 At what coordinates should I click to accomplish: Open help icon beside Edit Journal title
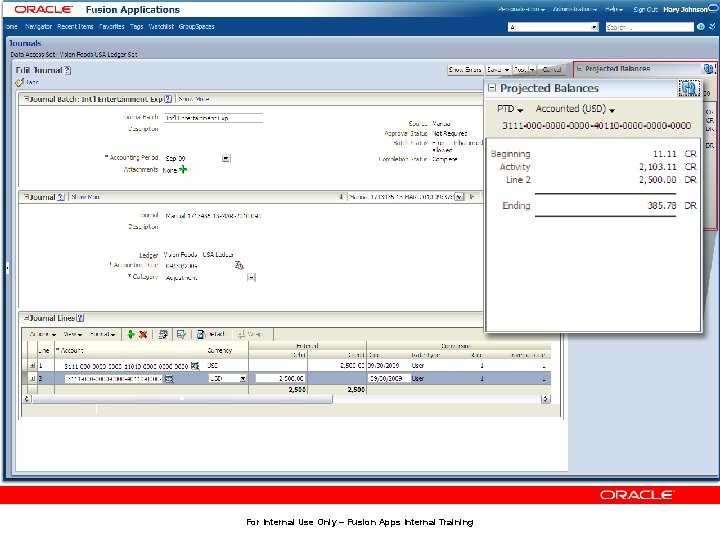pyautogui.click(x=68, y=70)
